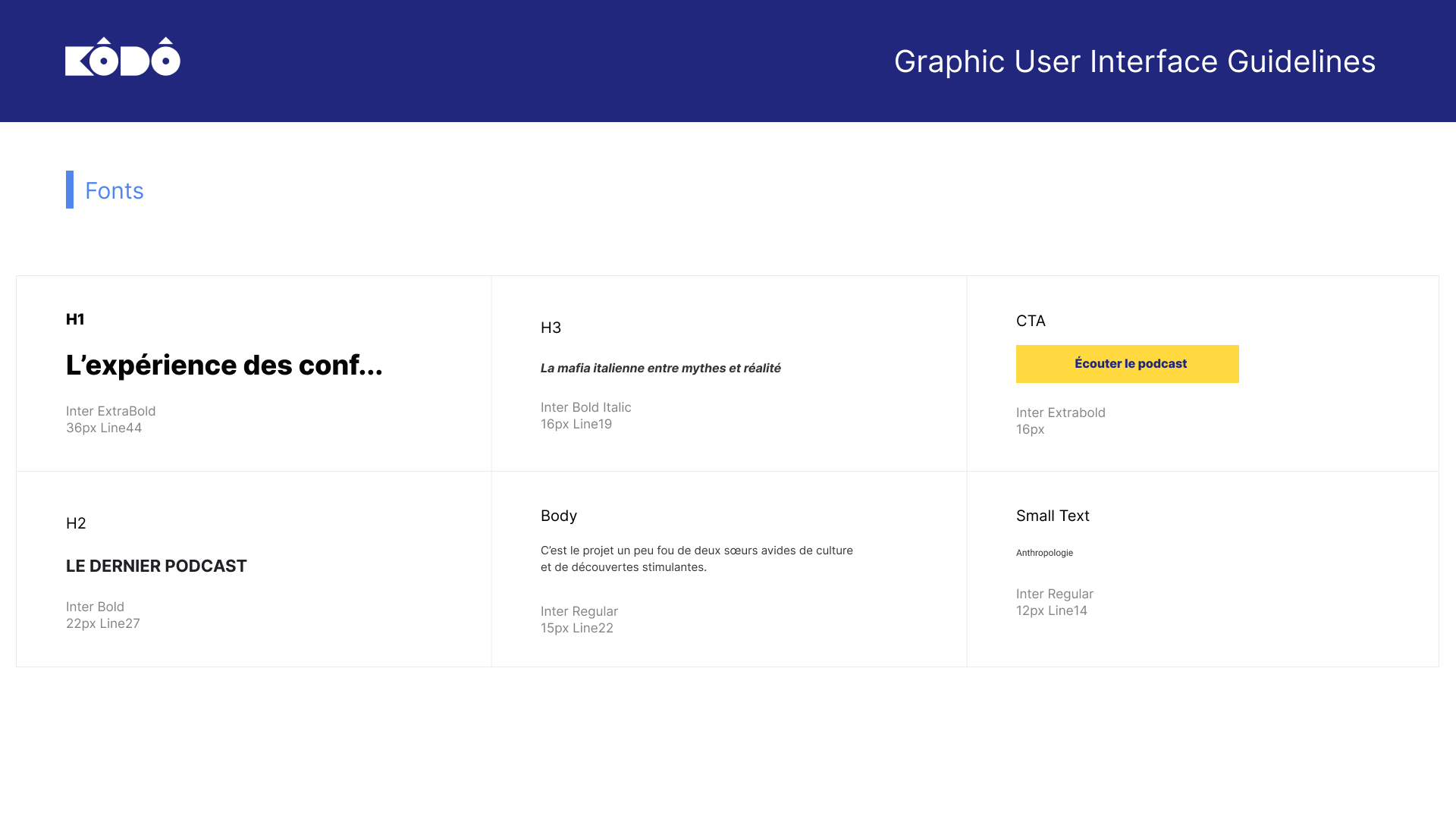Click the KODO logo in the header

coord(123,58)
